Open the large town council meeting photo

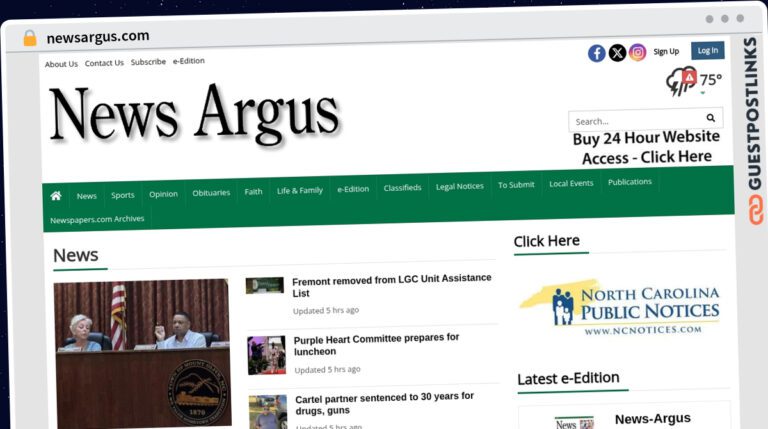[x=143, y=354]
